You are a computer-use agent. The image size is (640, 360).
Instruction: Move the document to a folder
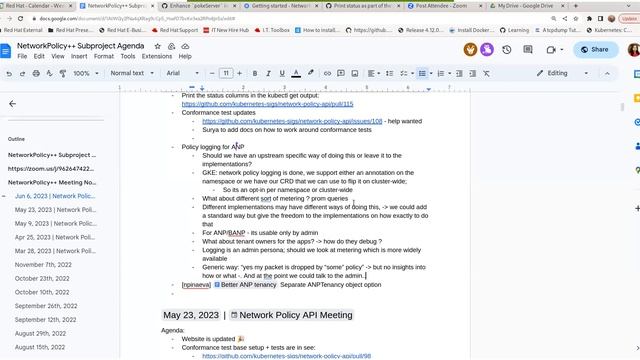171,46
